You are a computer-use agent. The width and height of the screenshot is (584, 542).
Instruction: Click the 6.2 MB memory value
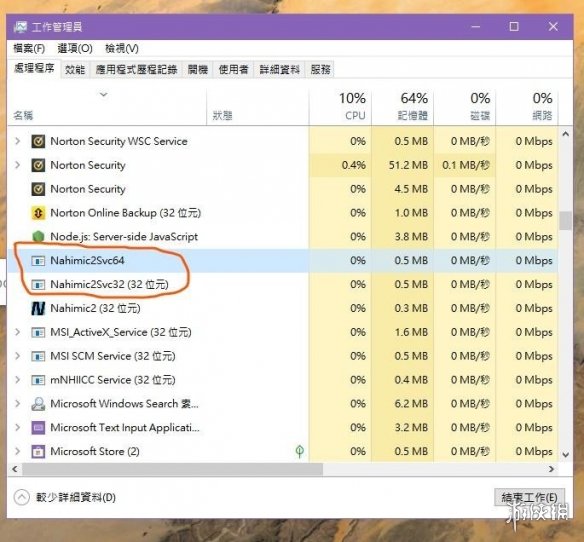pyautogui.click(x=411, y=403)
